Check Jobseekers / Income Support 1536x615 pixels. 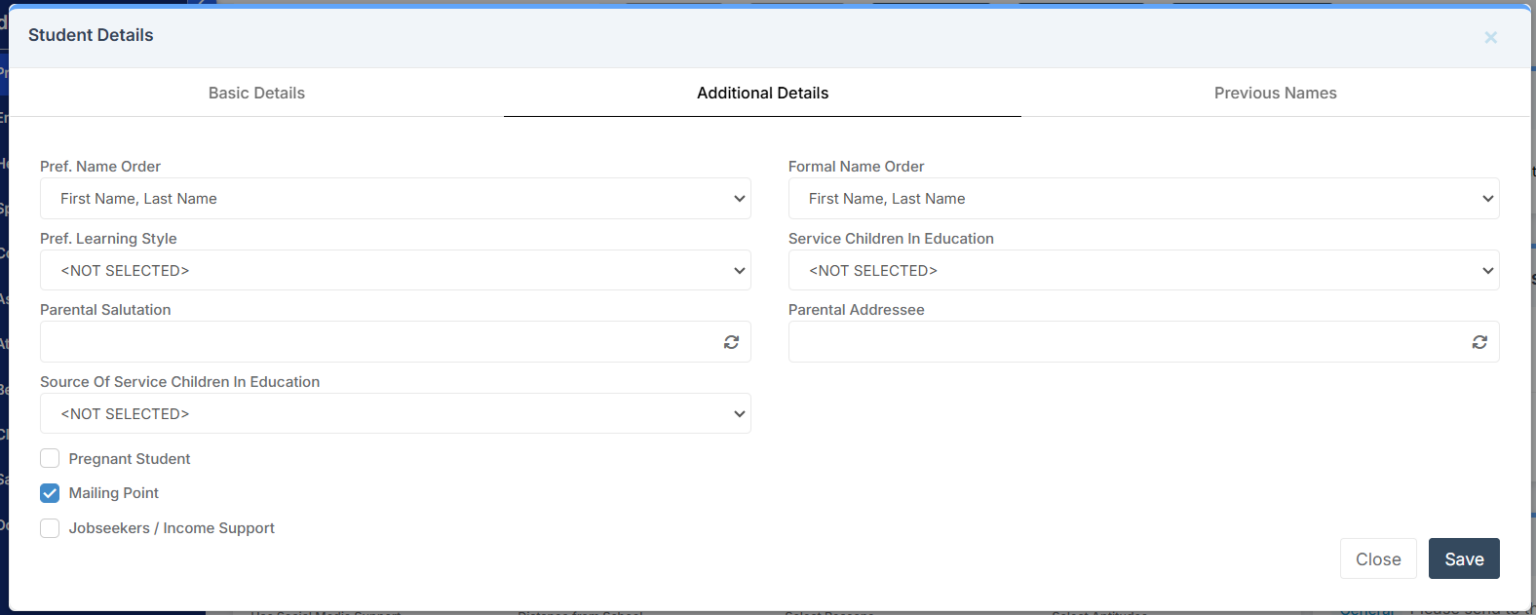pos(49,528)
